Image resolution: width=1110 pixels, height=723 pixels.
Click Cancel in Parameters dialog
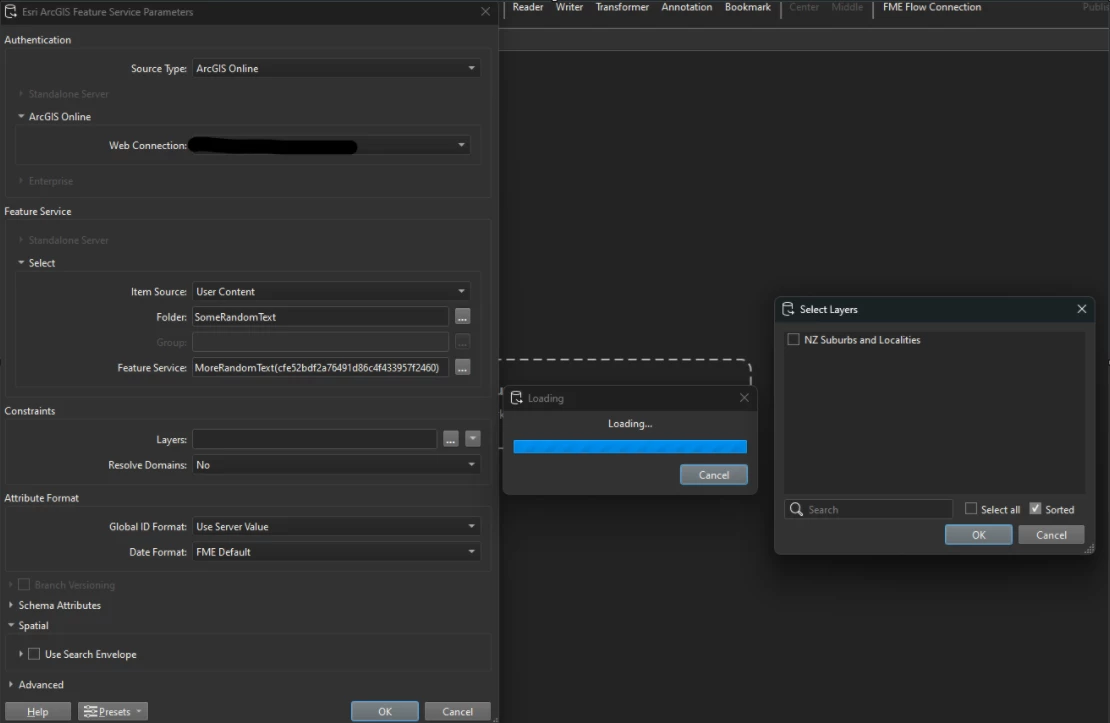tap(457, 711)
